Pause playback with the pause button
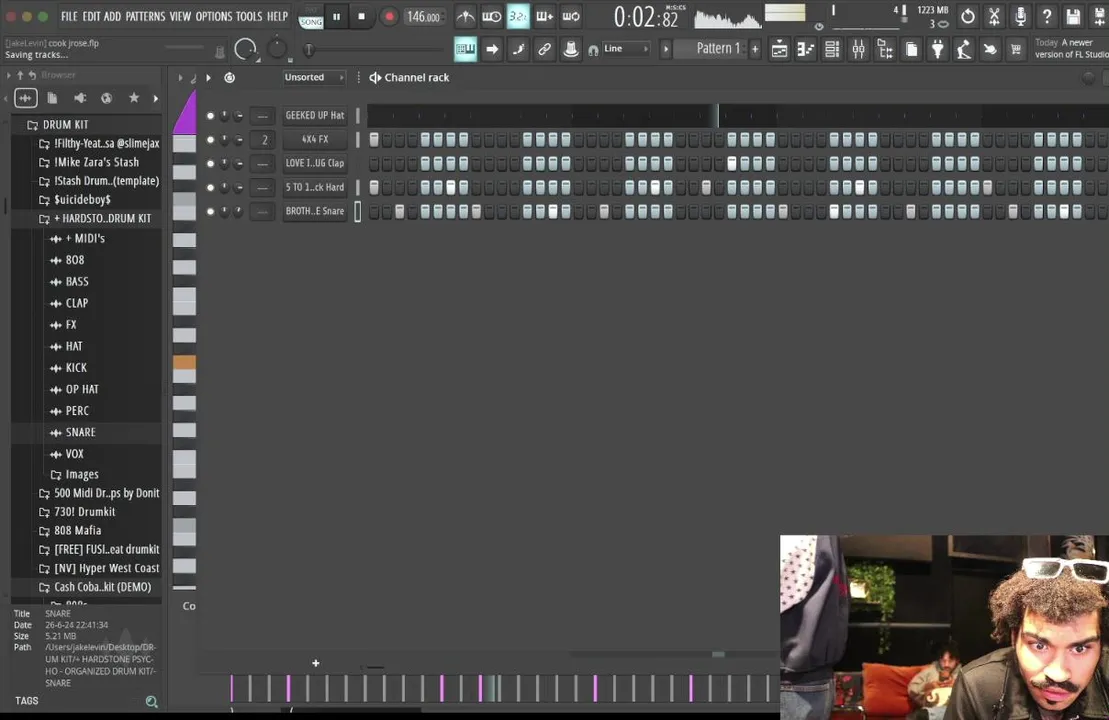The width and height of the screenshot is (1109, 720). point(337,16)
